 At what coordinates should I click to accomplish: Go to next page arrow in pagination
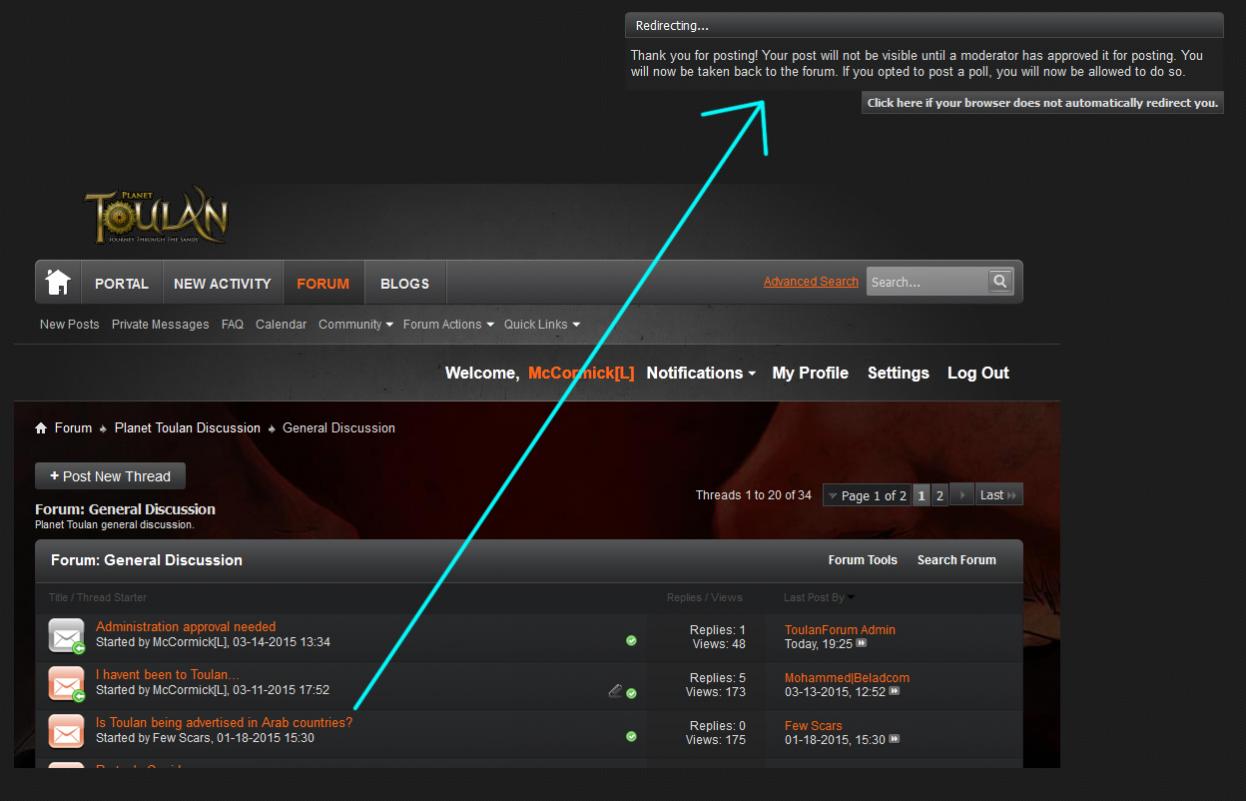pyautogui.click(x=962, y=495)
